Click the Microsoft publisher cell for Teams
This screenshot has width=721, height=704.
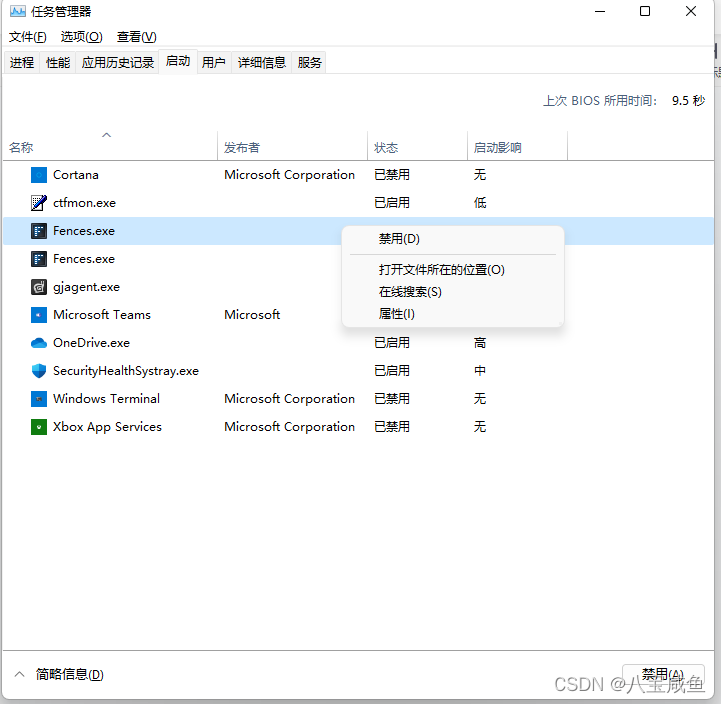pos(252,315)
